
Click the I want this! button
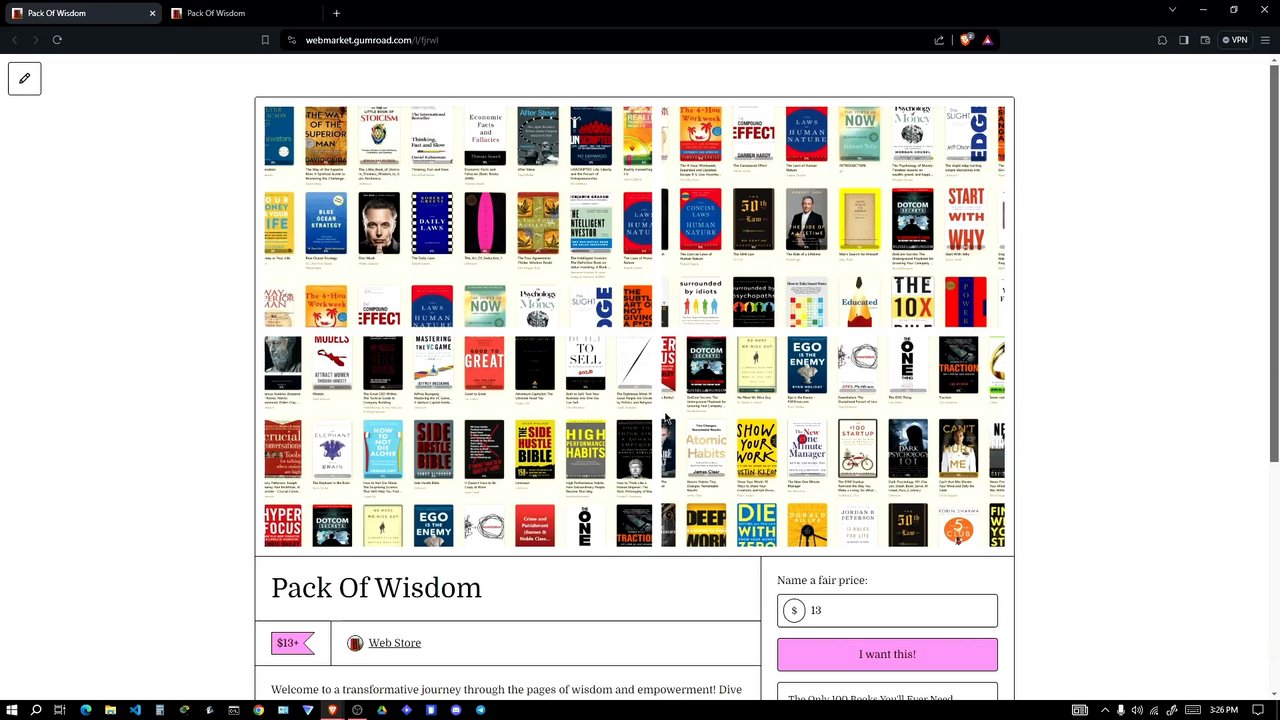[x=887, y=654]
